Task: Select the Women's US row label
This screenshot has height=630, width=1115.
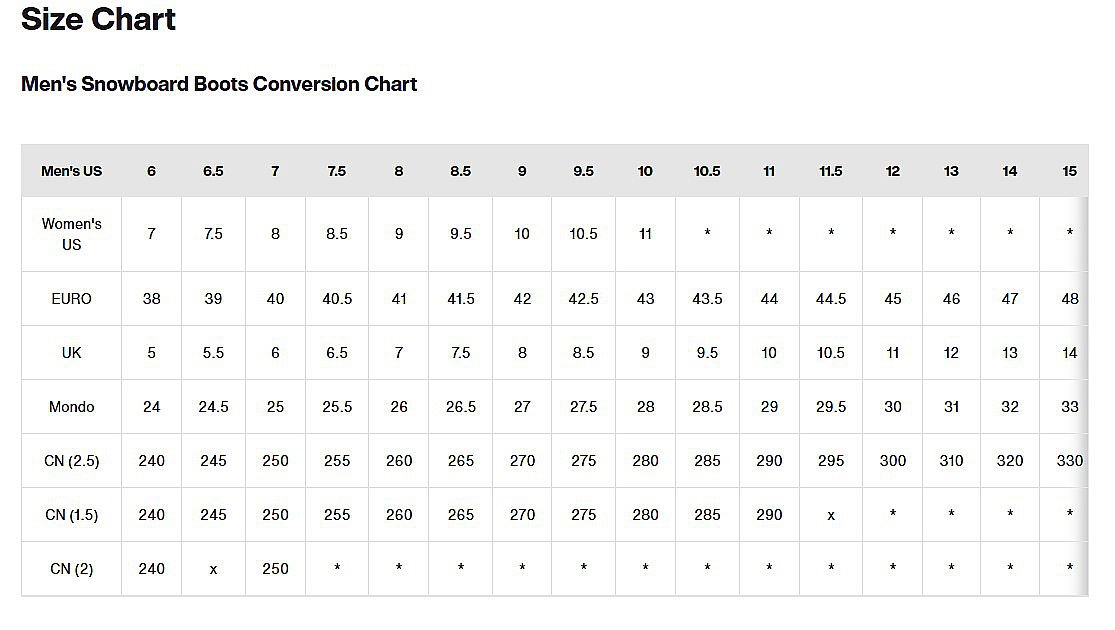Action: [x=72, y=234]
